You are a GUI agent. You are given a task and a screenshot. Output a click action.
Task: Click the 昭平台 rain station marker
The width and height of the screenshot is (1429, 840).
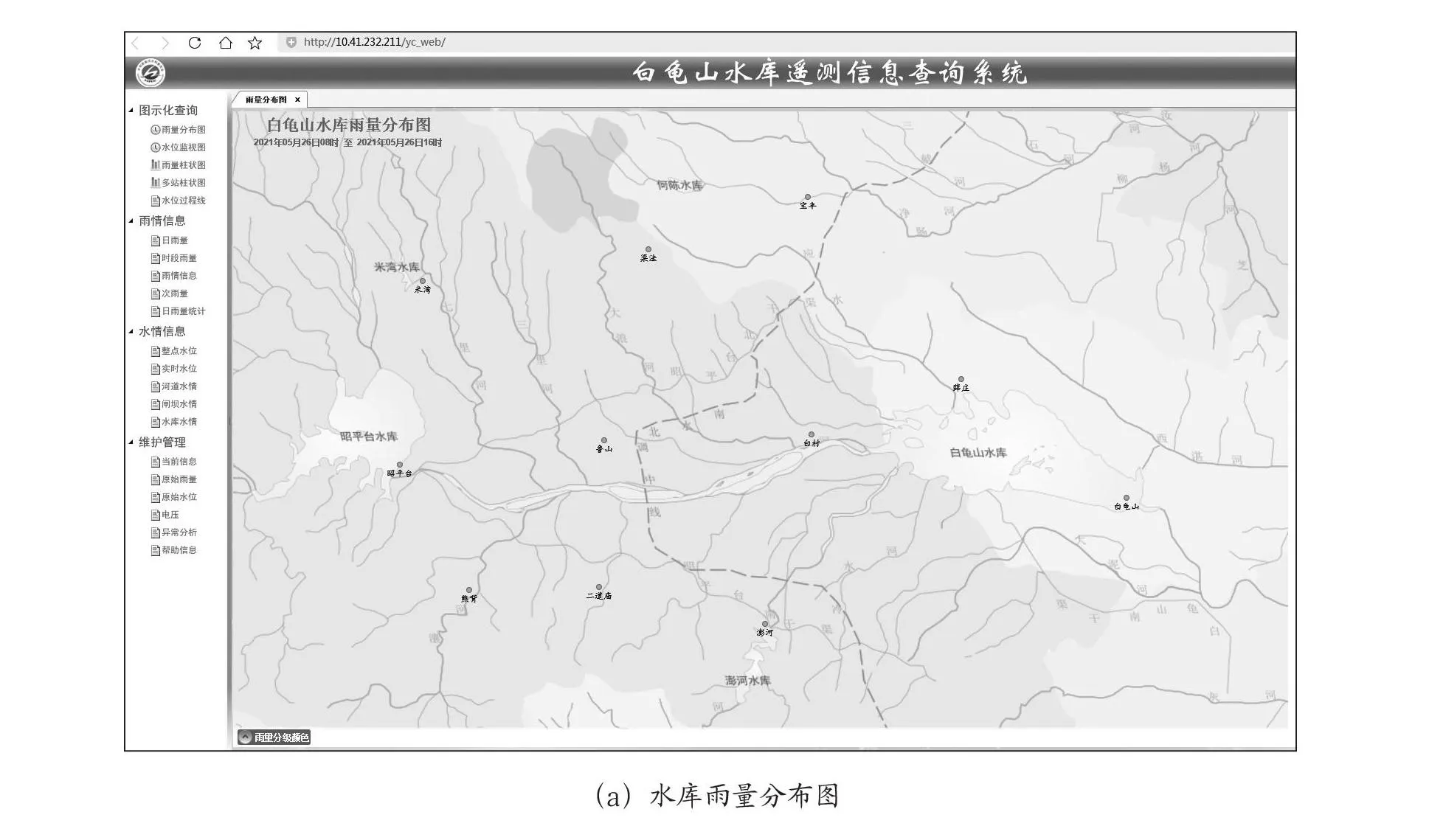(400, 465)
